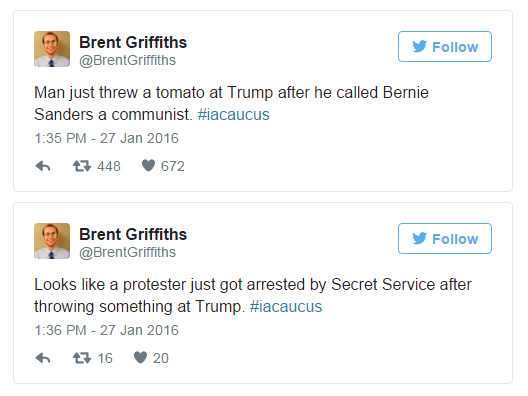This screenshot has width=528, height=396.
Task: Click the Twitter bird icon in first Follow button
Action: [420, 46]
